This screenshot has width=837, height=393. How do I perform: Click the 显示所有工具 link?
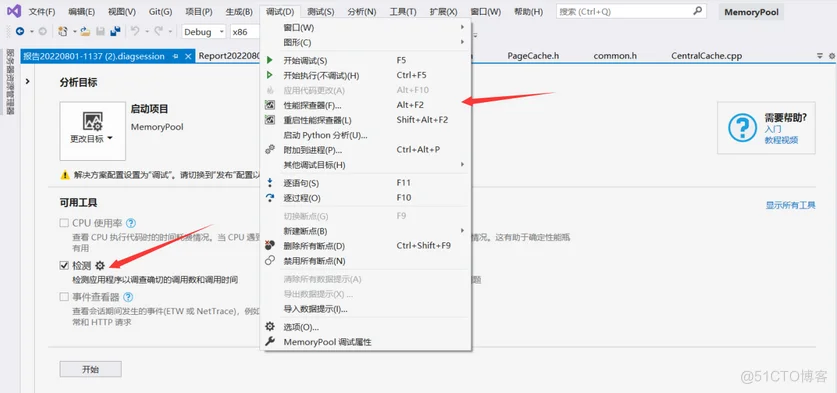point(791,206)
